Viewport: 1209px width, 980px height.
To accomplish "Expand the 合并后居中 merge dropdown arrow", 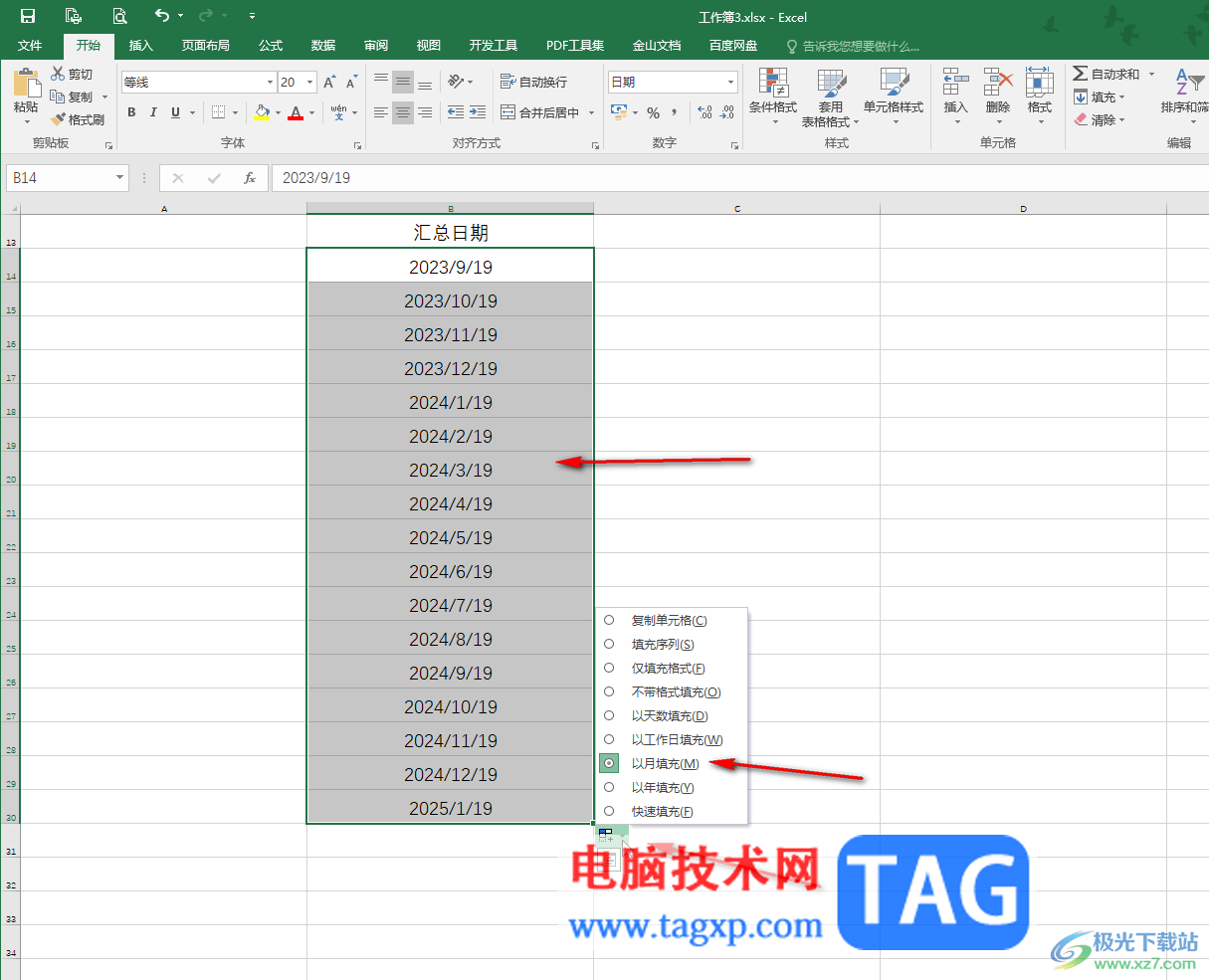I will pyautogui.click(x=591, y=112).
